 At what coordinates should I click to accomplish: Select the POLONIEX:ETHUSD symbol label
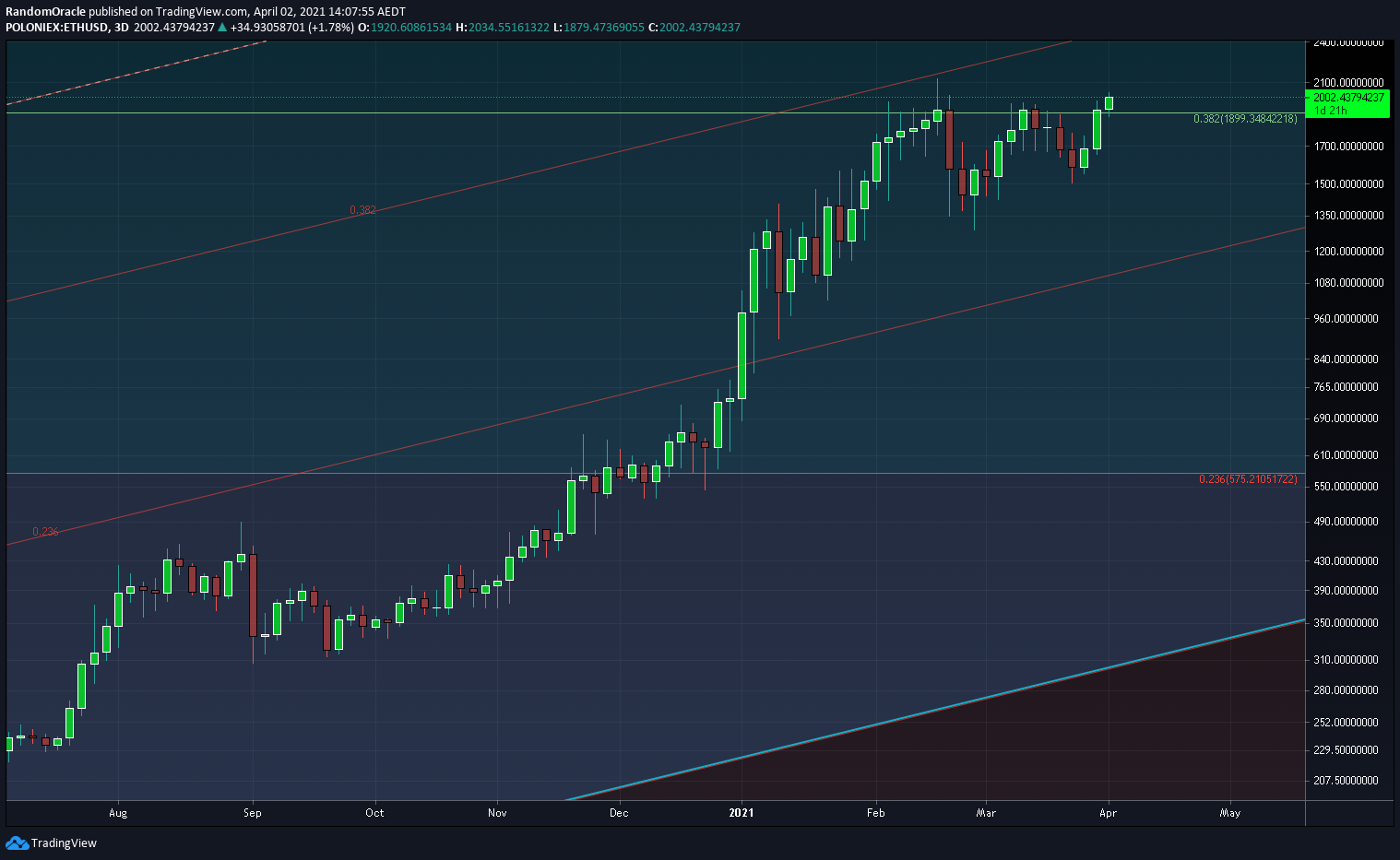57,28
